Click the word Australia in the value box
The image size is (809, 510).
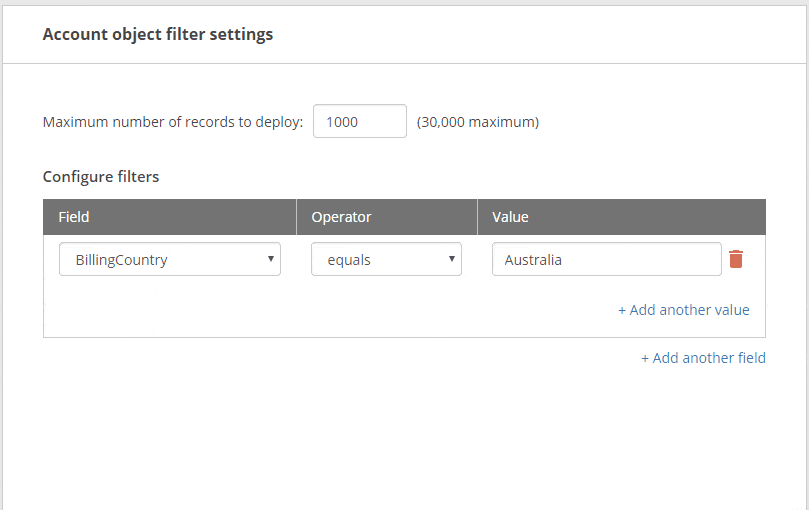(x=533, y=260)
